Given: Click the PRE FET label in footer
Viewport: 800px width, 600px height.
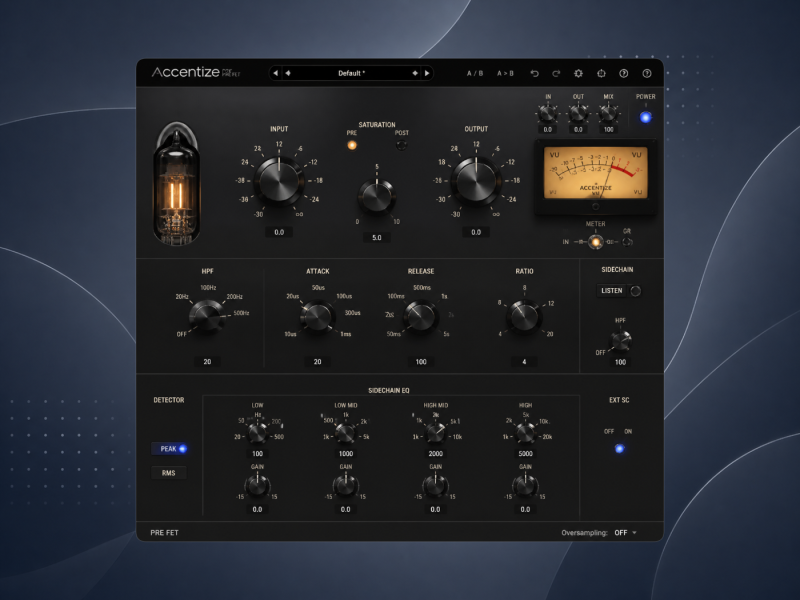Looking at the screenshot, I should 164,533.
